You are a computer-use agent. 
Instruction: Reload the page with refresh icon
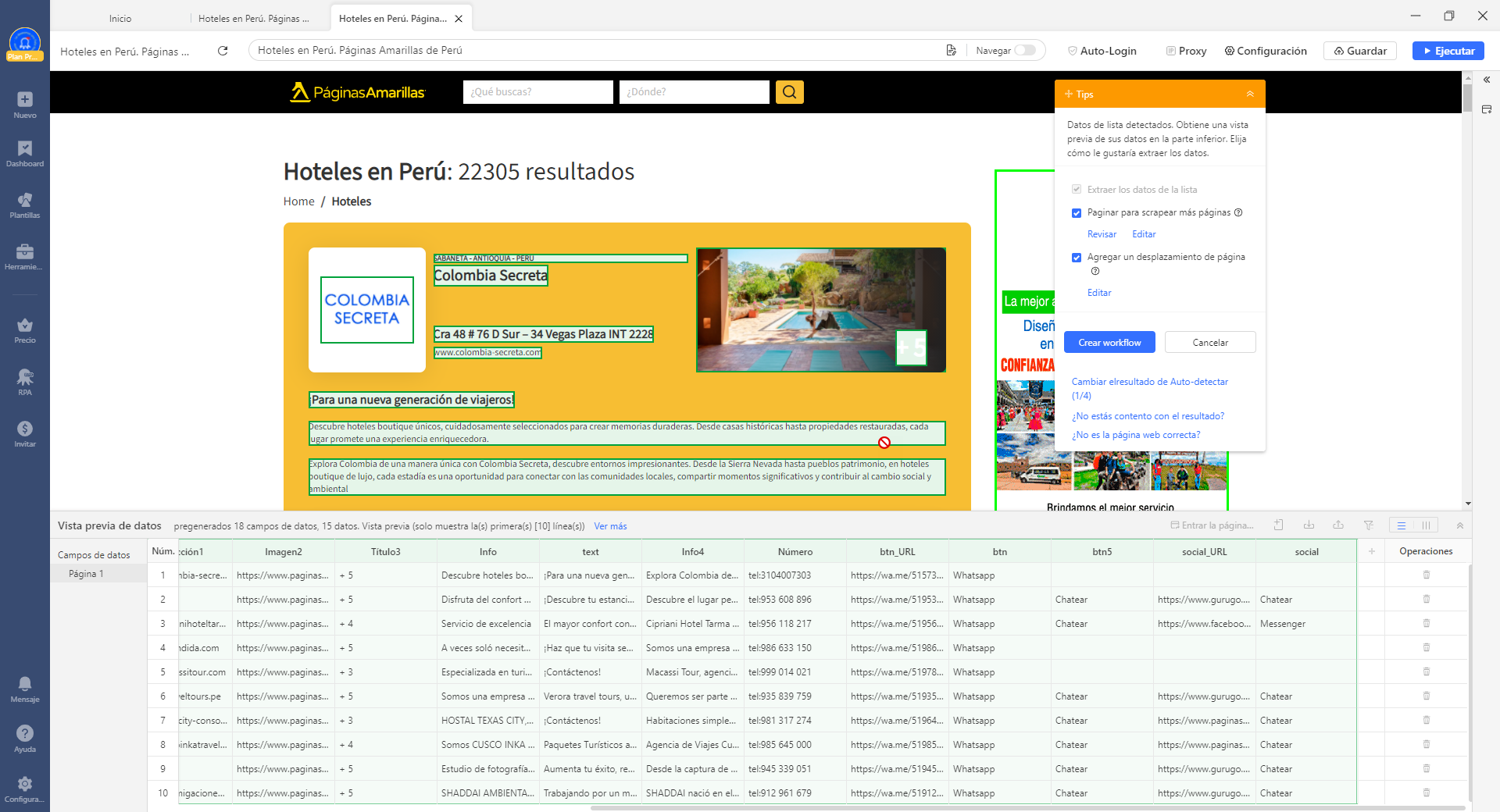point(223,51)
